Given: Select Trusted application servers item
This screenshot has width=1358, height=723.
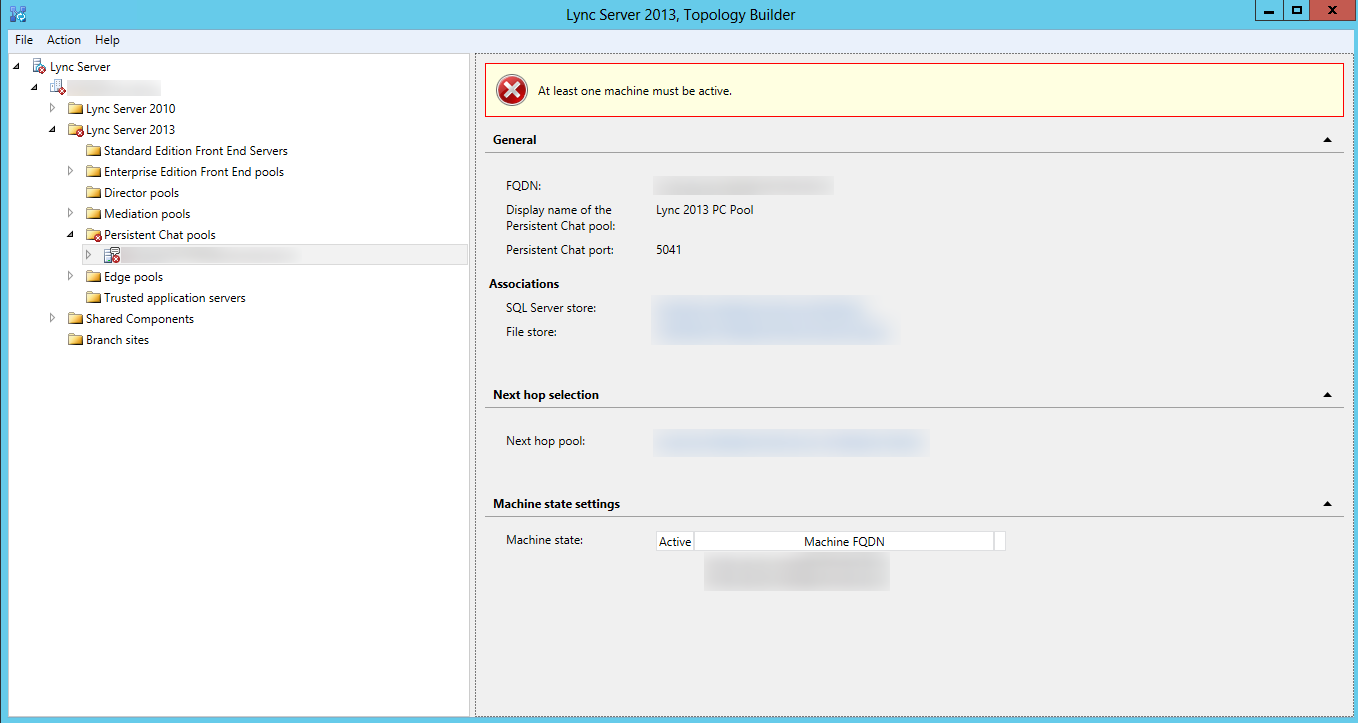Looking at the screenshot, I should click(175, 298).
